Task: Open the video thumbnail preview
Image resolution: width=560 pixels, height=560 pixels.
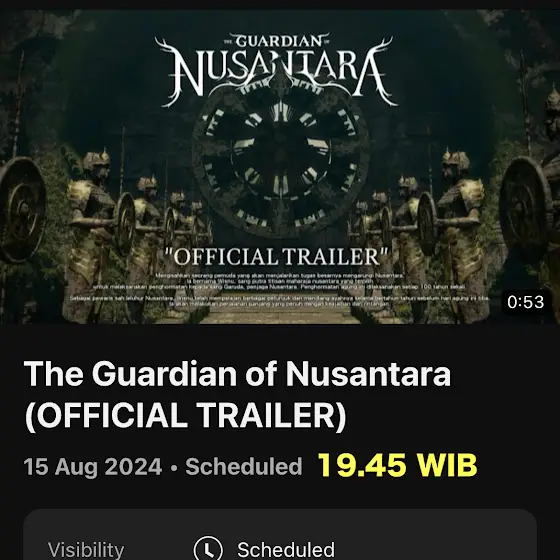Action: (280, 167)
